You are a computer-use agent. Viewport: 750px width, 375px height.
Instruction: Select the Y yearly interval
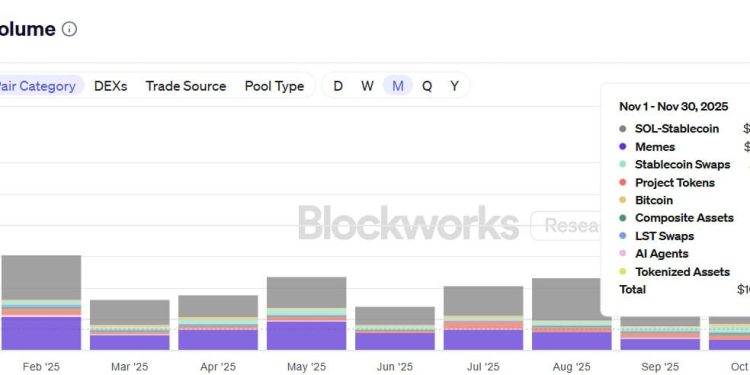[x=454, y=86]
